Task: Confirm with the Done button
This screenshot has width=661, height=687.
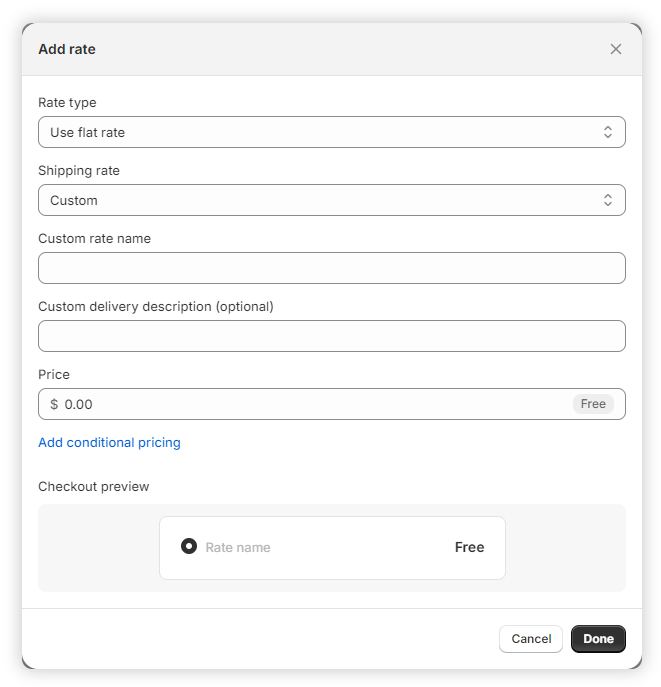Action: click(x=598, y=639)
